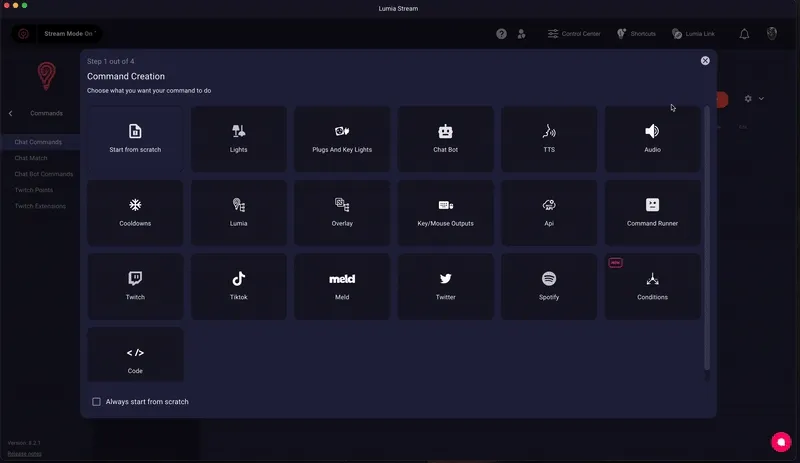Close the Command Creation dialog
Viewport: 800px width, 463px height.
coord(705,61)
